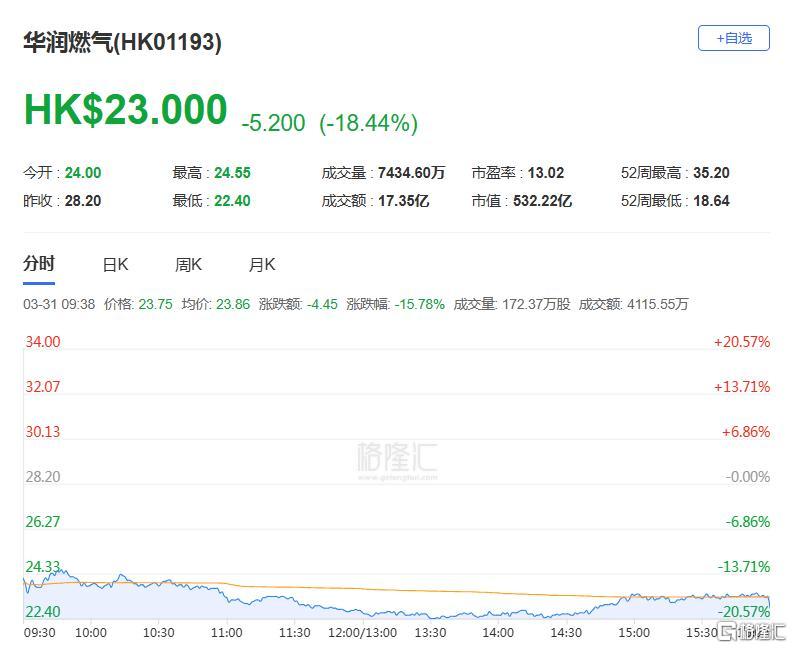
Task: Click the 今开 value 24.00
Action: tap(83, 173)
